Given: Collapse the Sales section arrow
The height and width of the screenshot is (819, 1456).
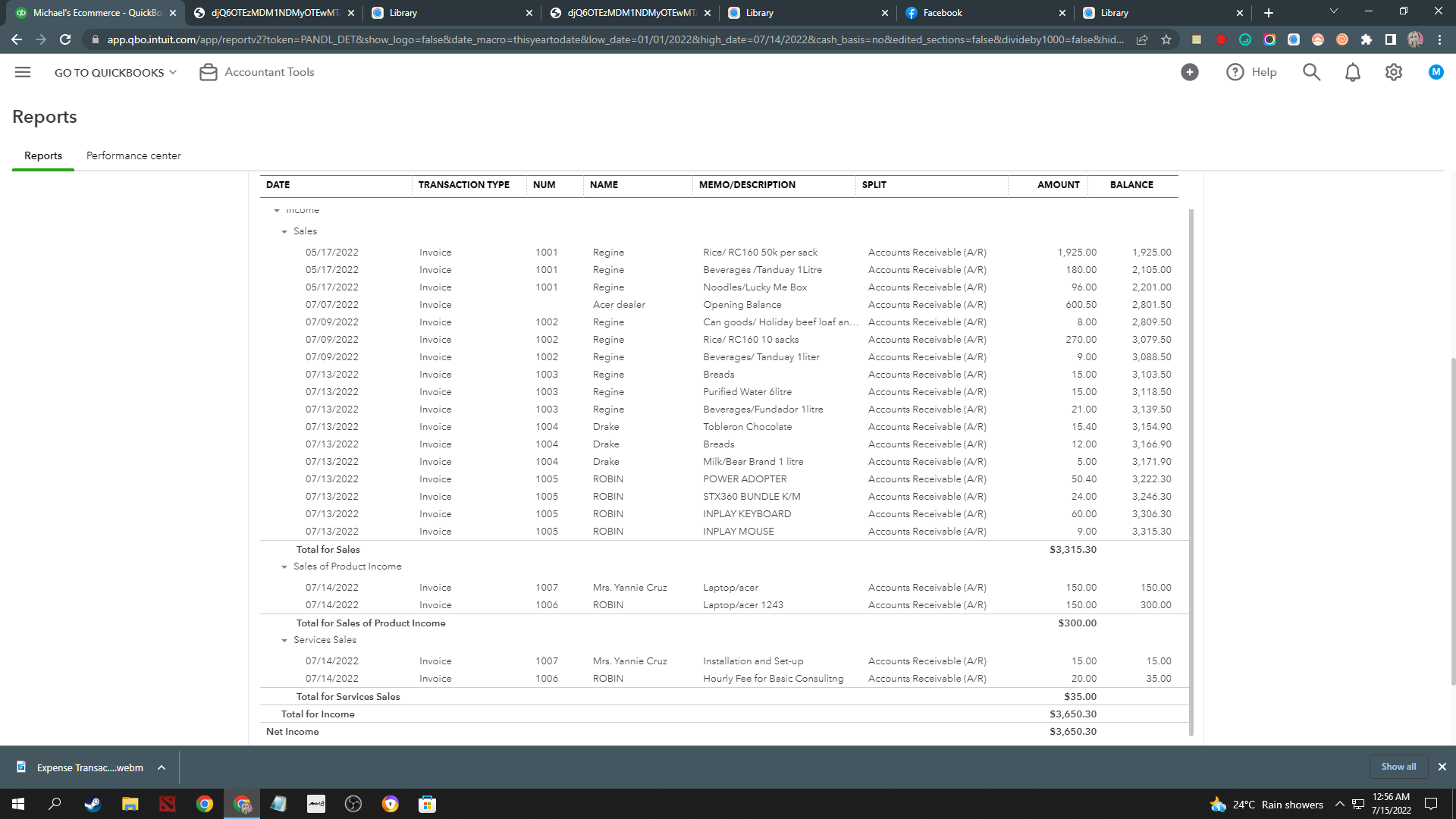Looking at the screenshot, I should pyautogui.click(x=284, y=231).
